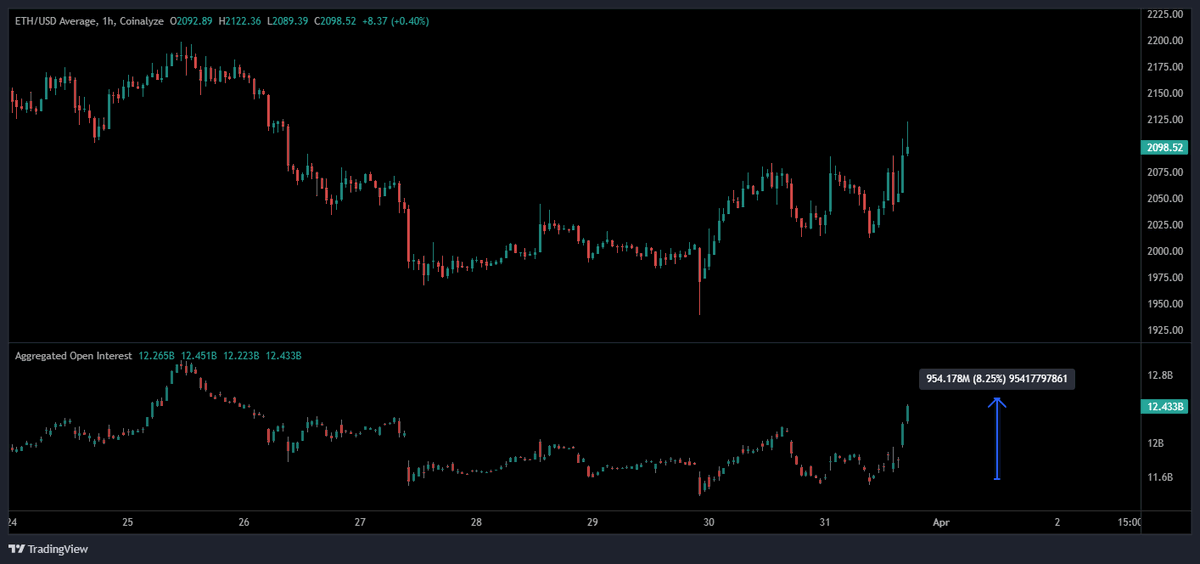Click 2050.00 on the price scale
The image size is (1200, 564).
pos(1166,199)
